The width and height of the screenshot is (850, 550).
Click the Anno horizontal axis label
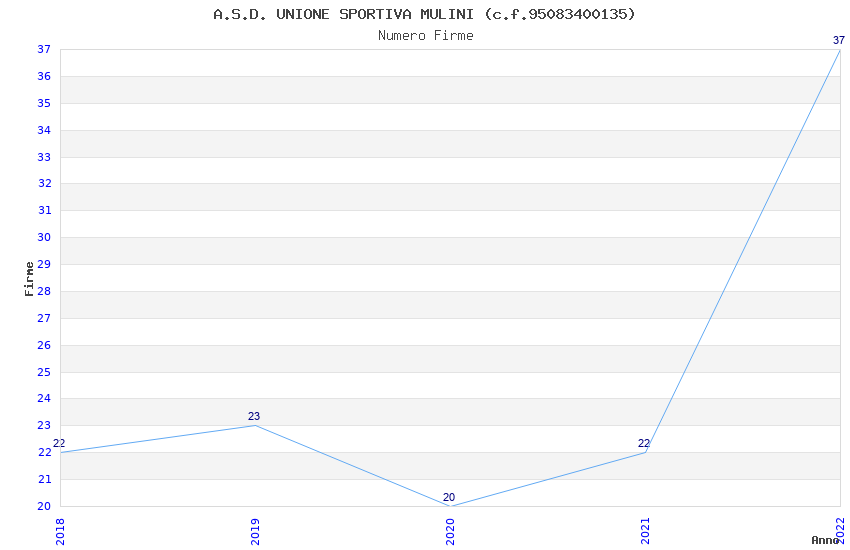pyautogui.click(x=825, y=540)
